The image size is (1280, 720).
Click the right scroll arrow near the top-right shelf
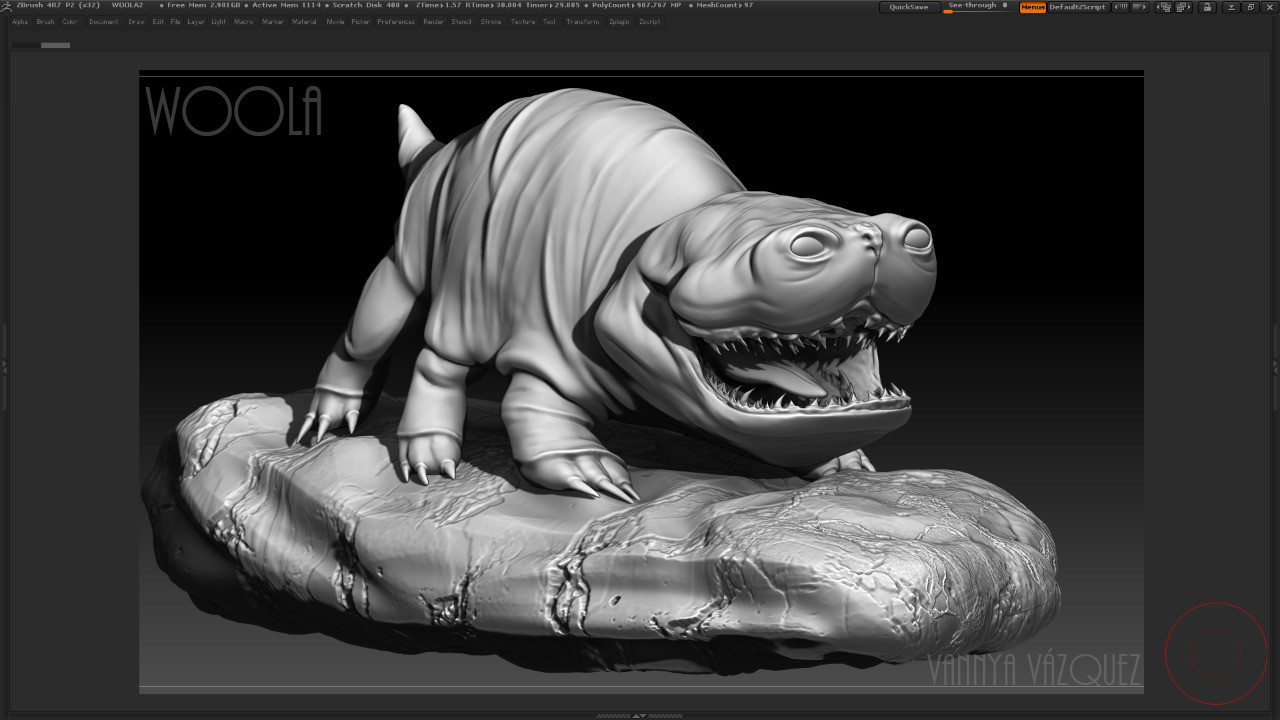[x=1139, y=7]
